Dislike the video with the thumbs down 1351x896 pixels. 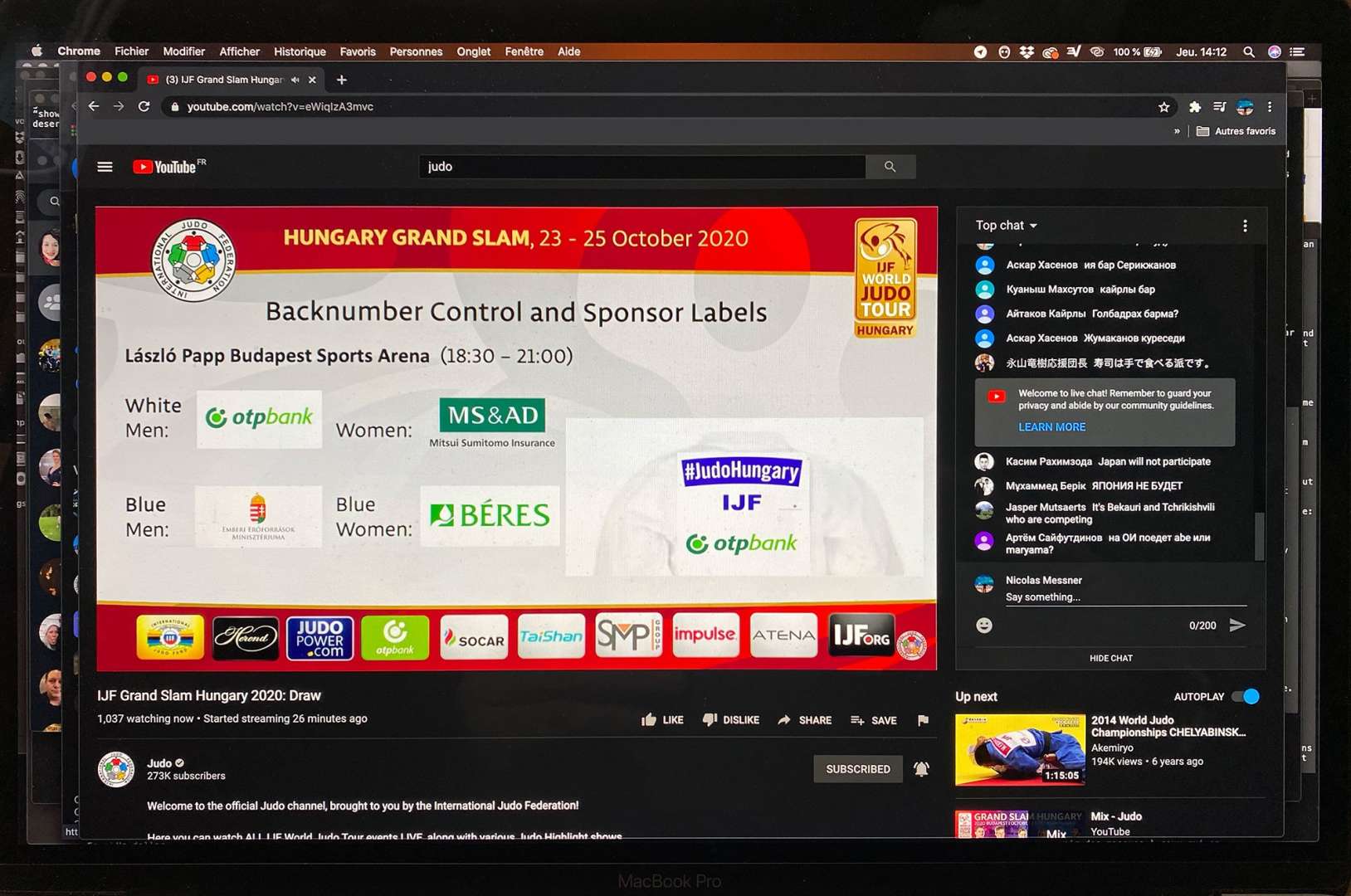[730, 720]
